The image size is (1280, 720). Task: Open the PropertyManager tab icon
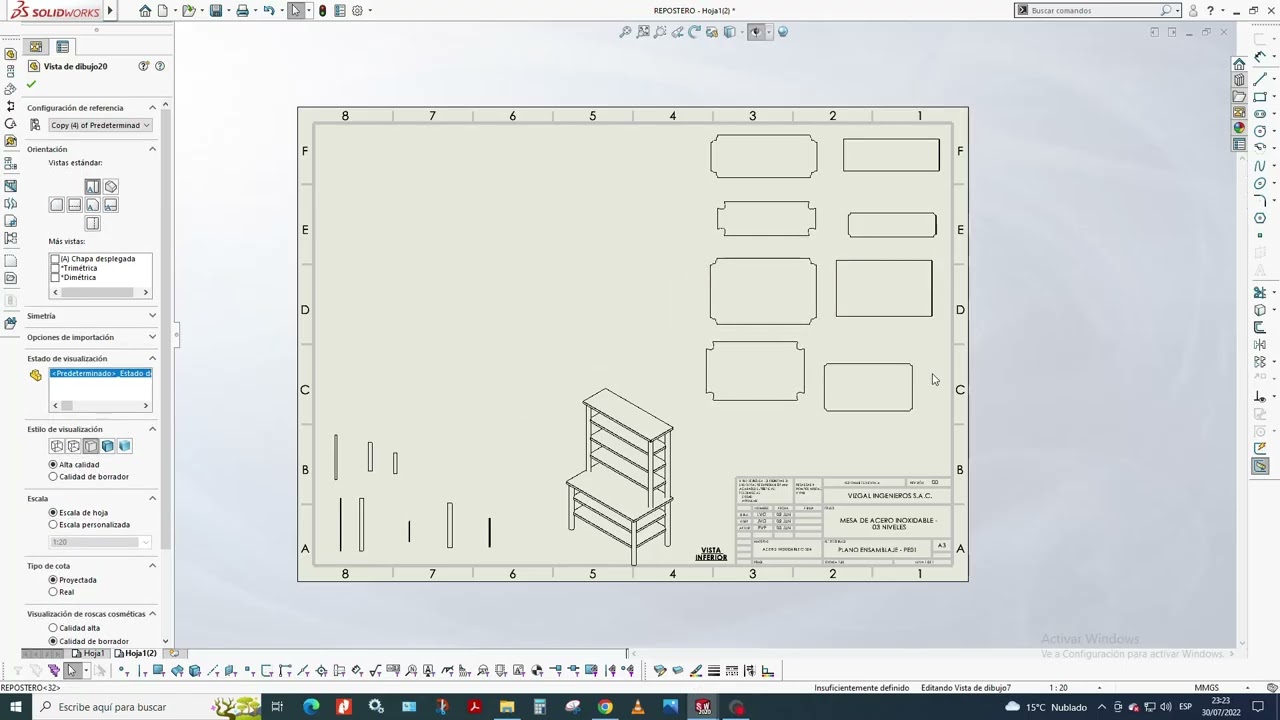(x=63, y=47)
